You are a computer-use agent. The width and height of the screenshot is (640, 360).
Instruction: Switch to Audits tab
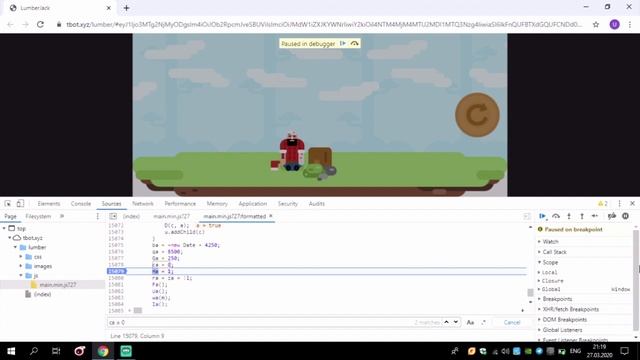(x=317, y=203)
